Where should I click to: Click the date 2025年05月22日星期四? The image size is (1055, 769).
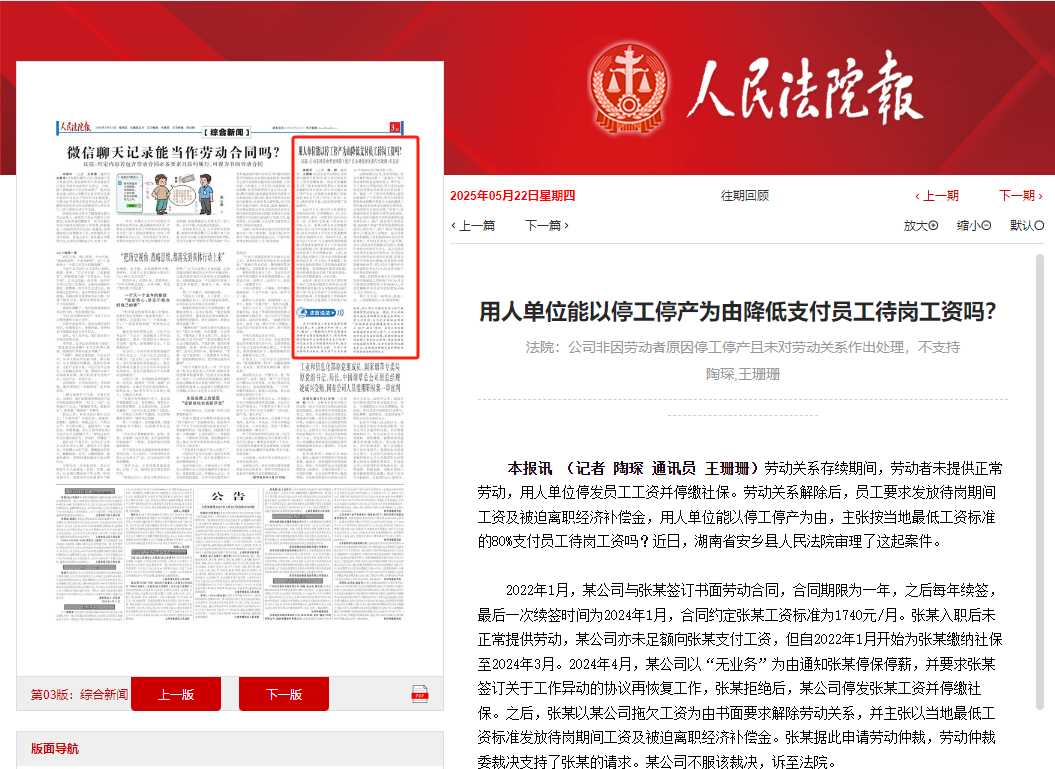[513, 196]
